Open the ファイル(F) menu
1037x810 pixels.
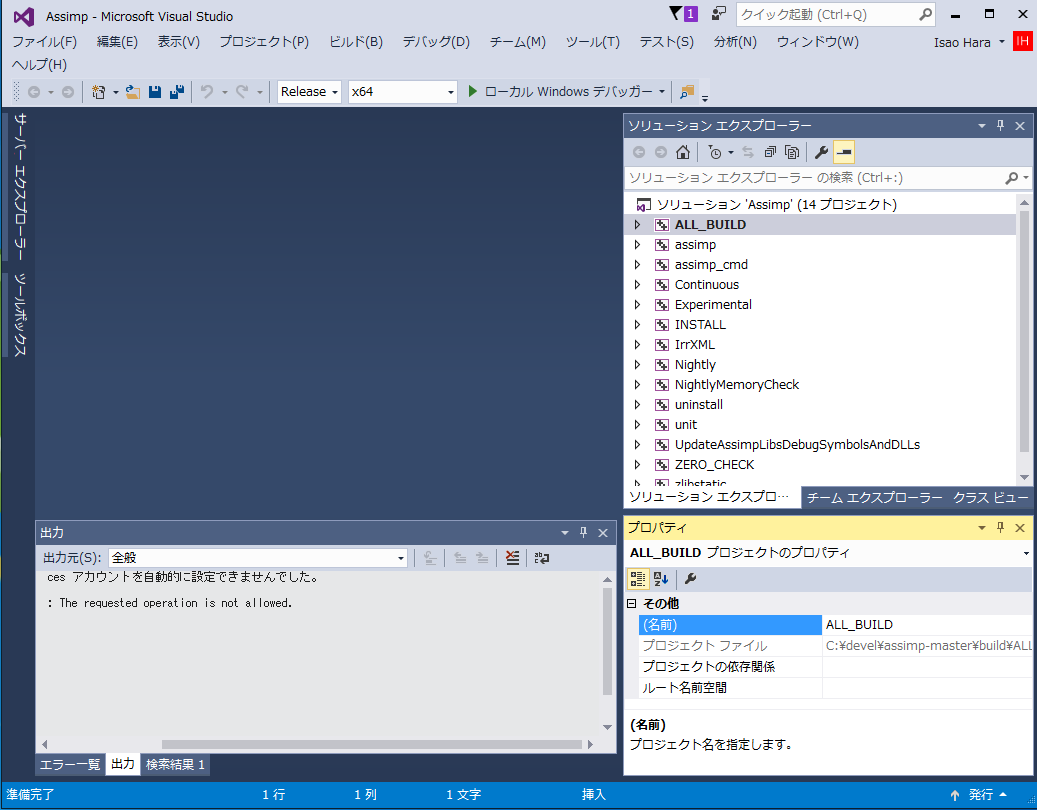(44, 42)
